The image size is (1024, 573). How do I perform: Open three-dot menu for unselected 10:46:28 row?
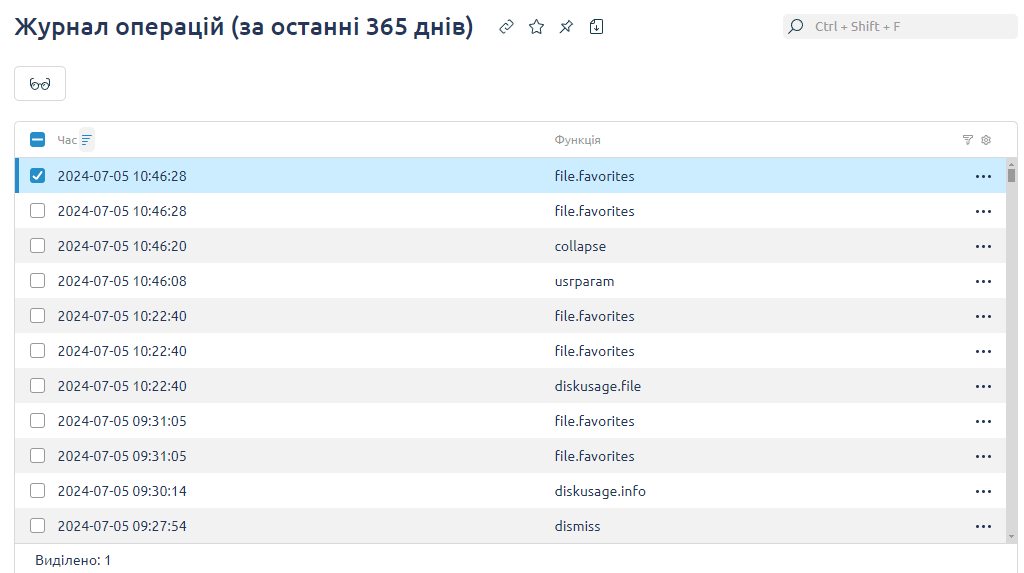point(984,212)
